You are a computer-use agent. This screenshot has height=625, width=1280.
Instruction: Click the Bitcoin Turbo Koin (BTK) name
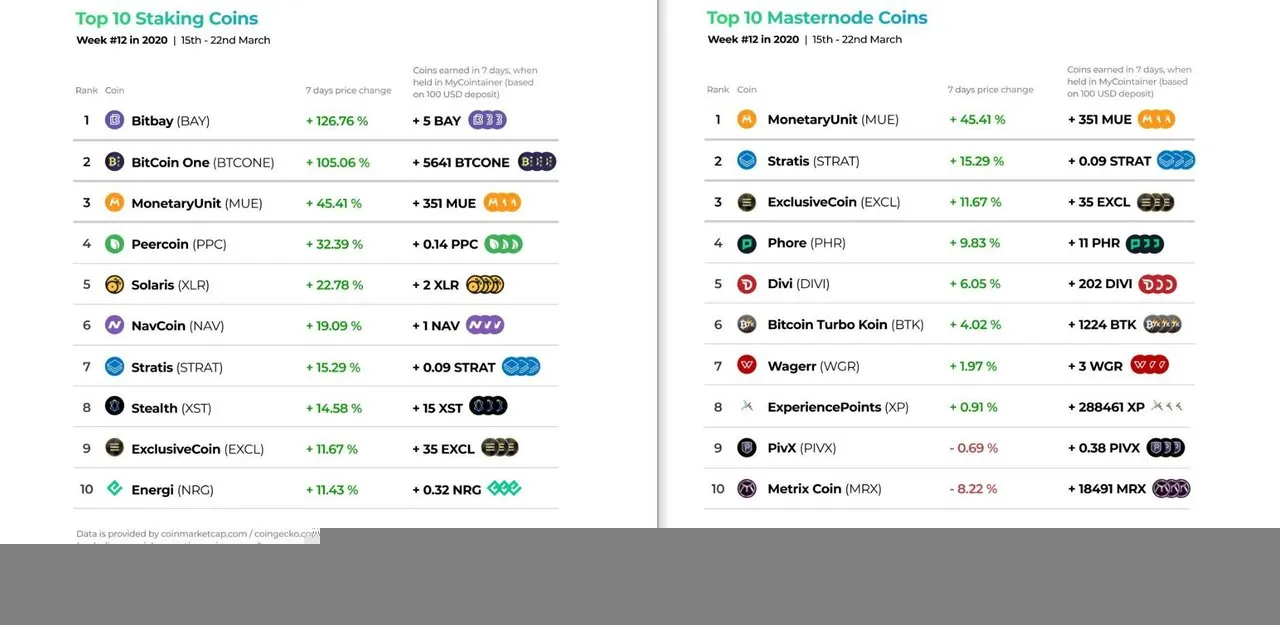click(846, 324)
